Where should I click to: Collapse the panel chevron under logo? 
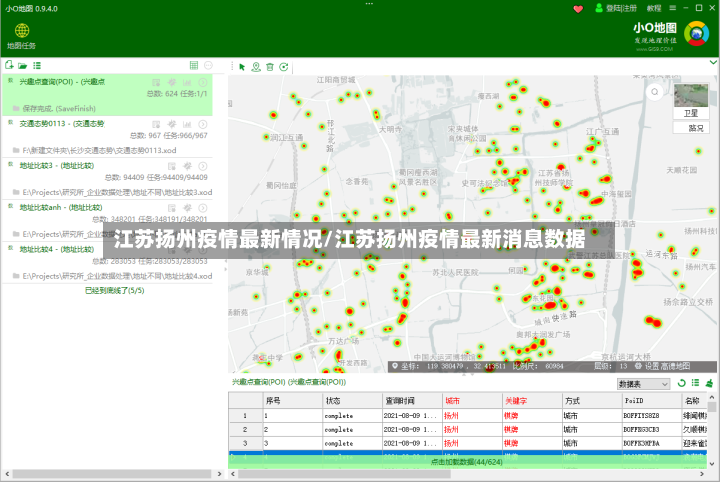713,62
